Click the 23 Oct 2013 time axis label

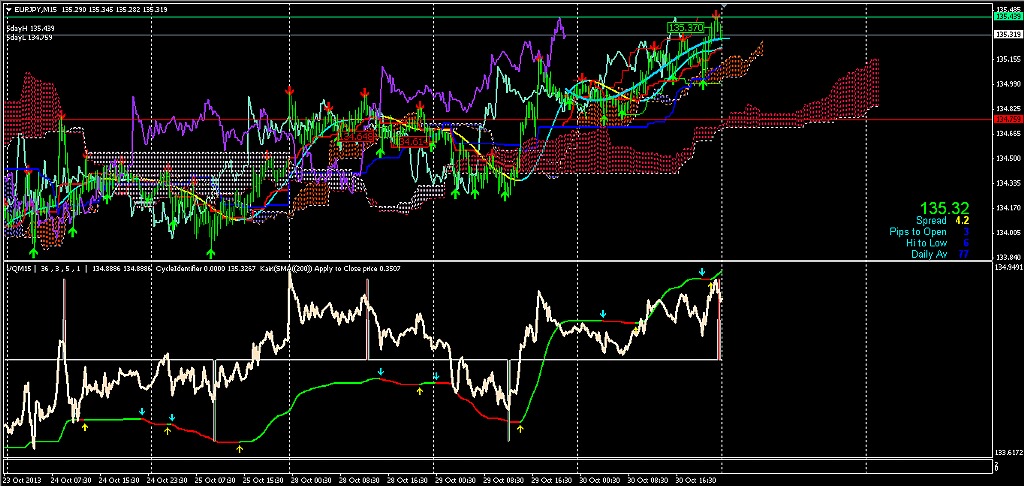22,479
